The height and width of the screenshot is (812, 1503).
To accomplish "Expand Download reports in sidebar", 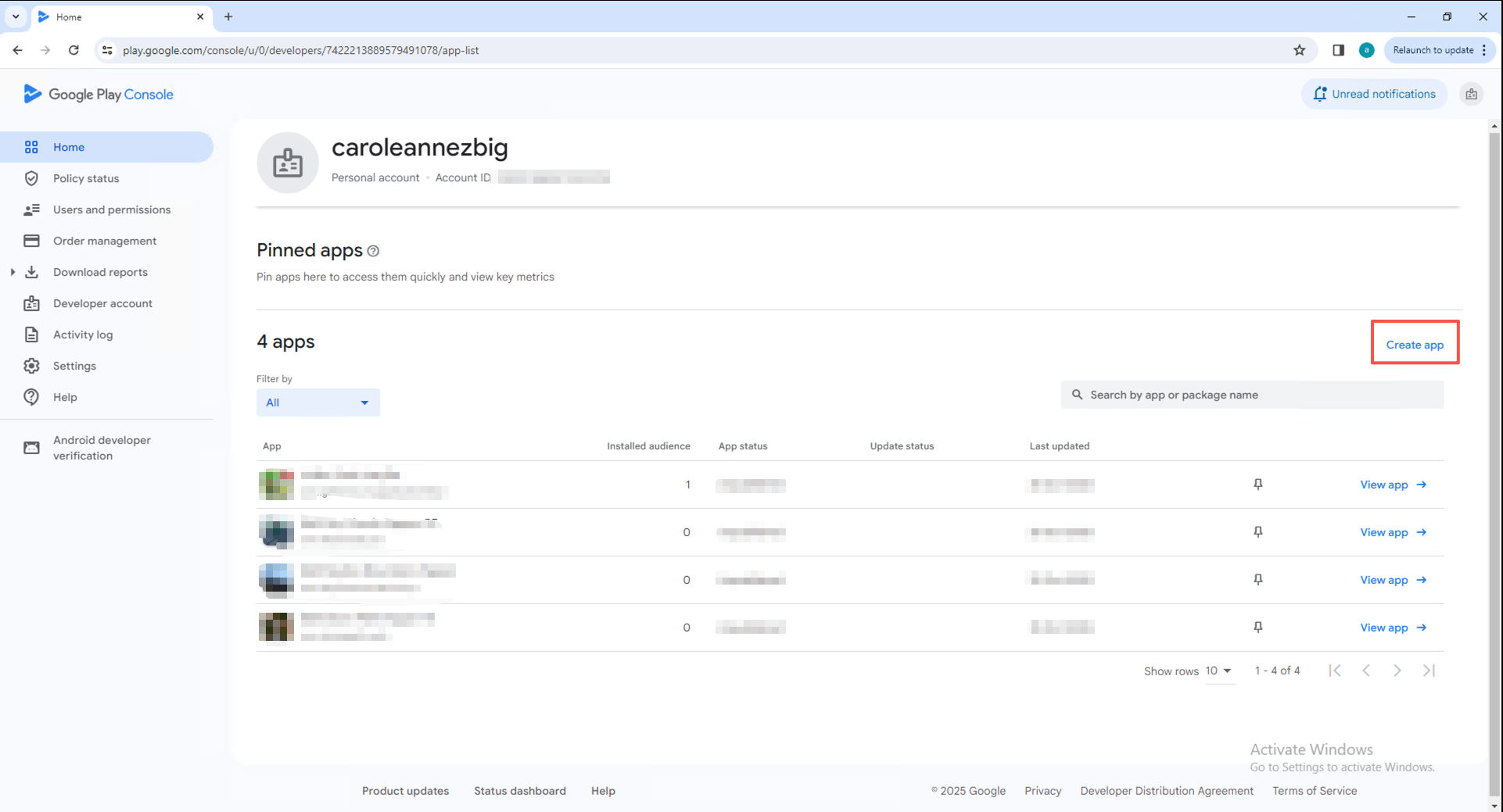I will [x=13, y=272].
